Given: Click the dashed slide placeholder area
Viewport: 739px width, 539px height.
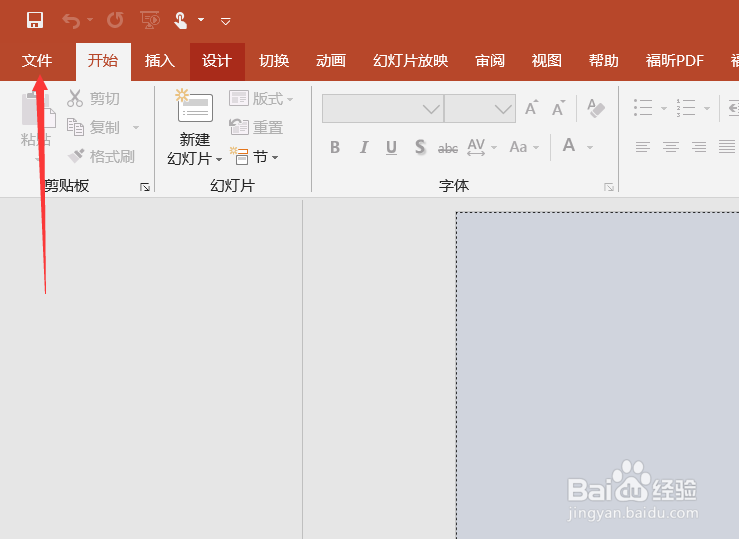Looking at the screenshot, I should 597,375.
